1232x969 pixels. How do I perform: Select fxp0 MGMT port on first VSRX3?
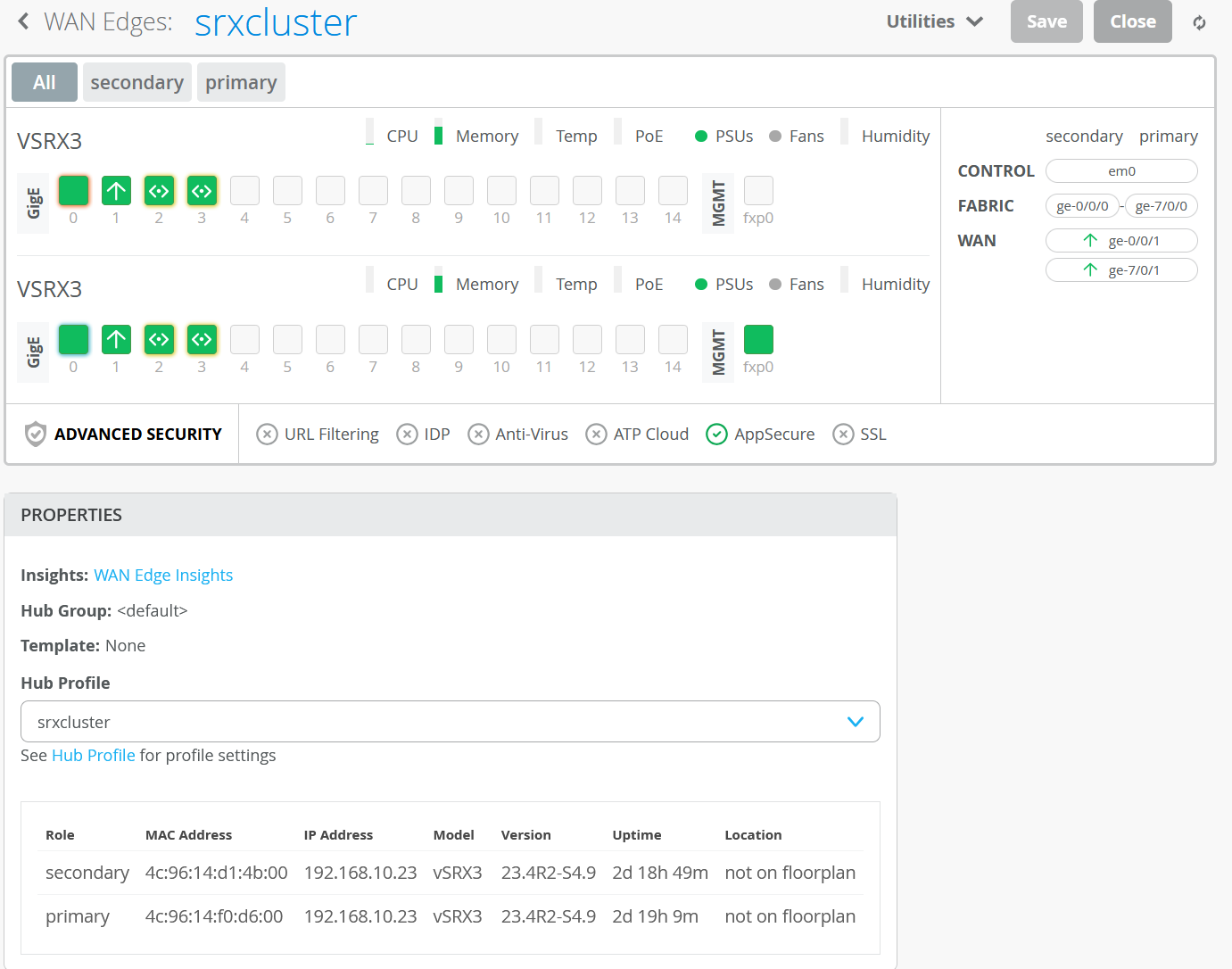(758, 190)
